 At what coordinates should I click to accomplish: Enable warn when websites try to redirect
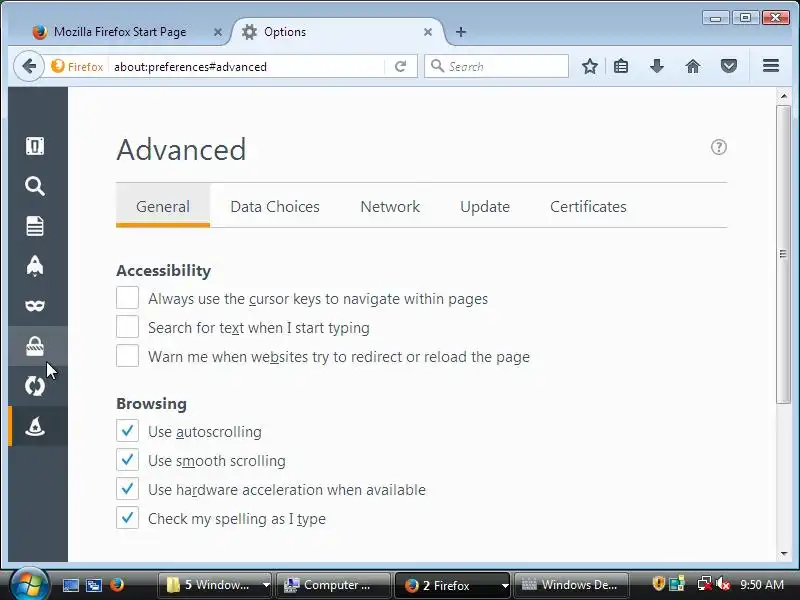[x=128, y=356]
